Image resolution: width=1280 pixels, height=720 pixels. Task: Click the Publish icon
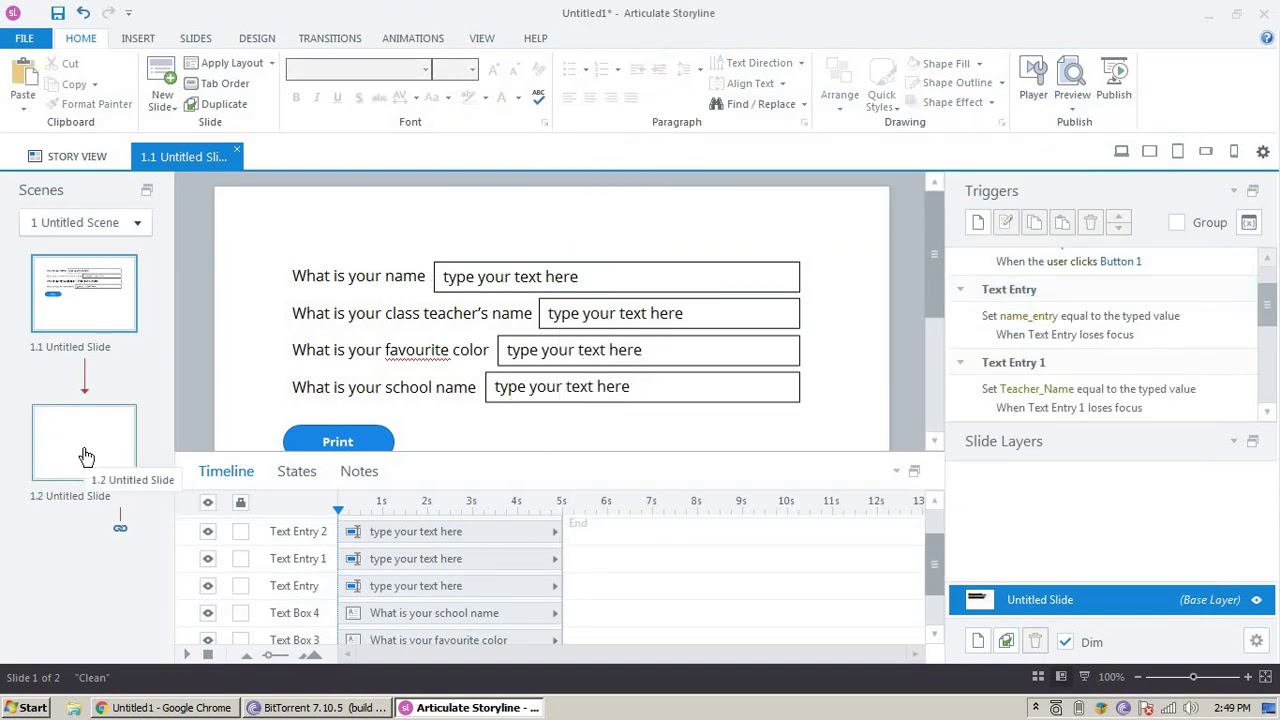click(1113, 80)
